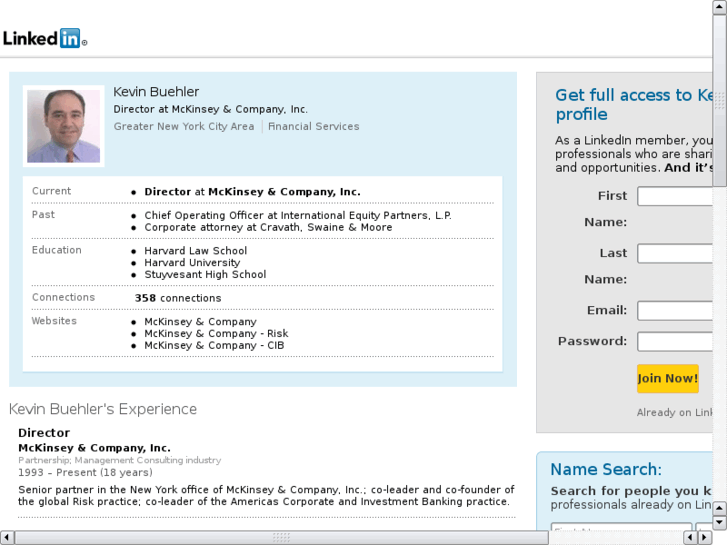Click Kevin Buehler's Experience heading
Image resolution: width=727 pixels, height=545 pixels.
point(103,409)
